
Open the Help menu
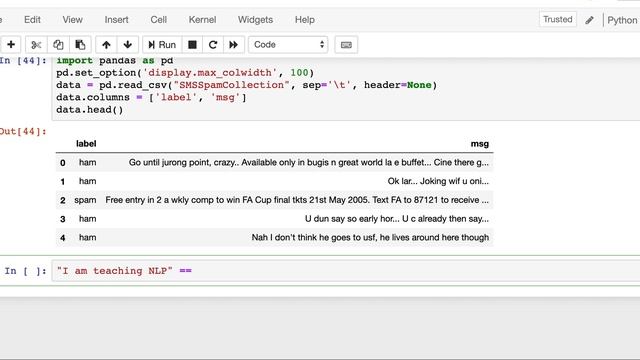pyautogui.click(x=305, y=20)
